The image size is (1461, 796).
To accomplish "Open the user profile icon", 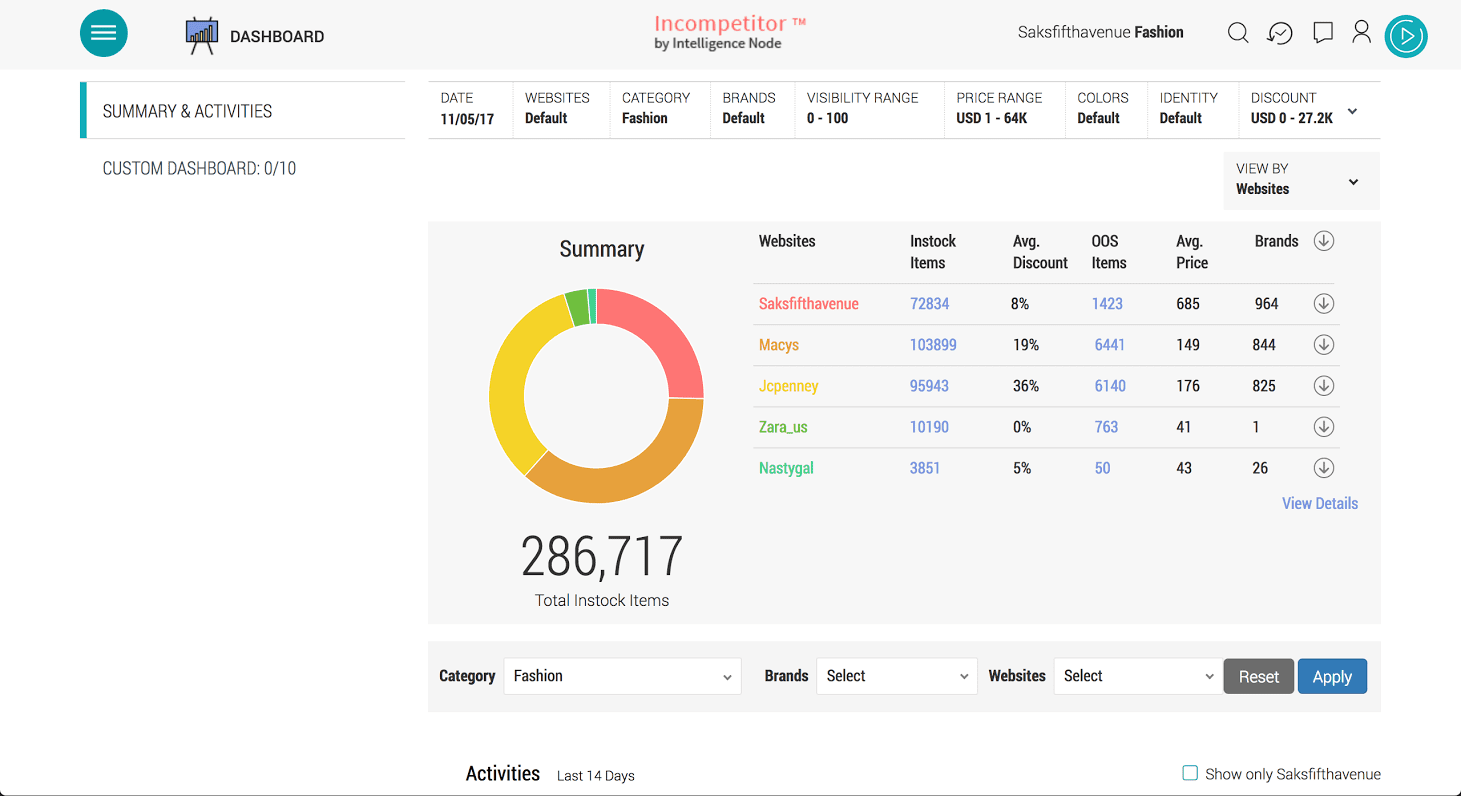I will (1361, 32).
